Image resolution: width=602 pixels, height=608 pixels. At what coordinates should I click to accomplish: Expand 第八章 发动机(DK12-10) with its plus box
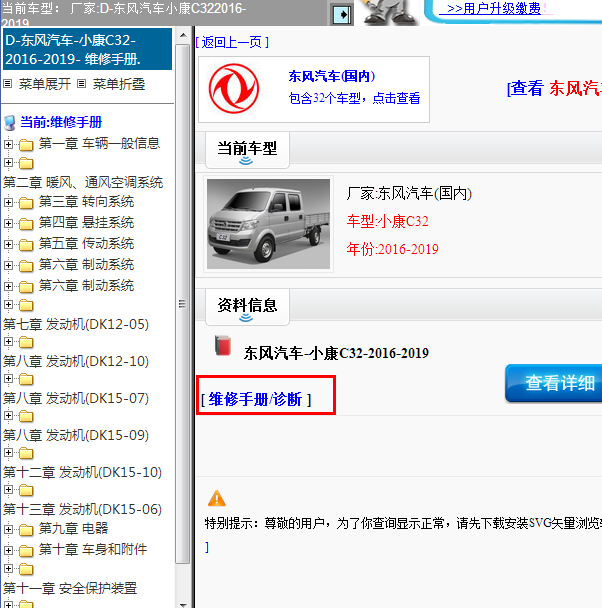point(8,341)
